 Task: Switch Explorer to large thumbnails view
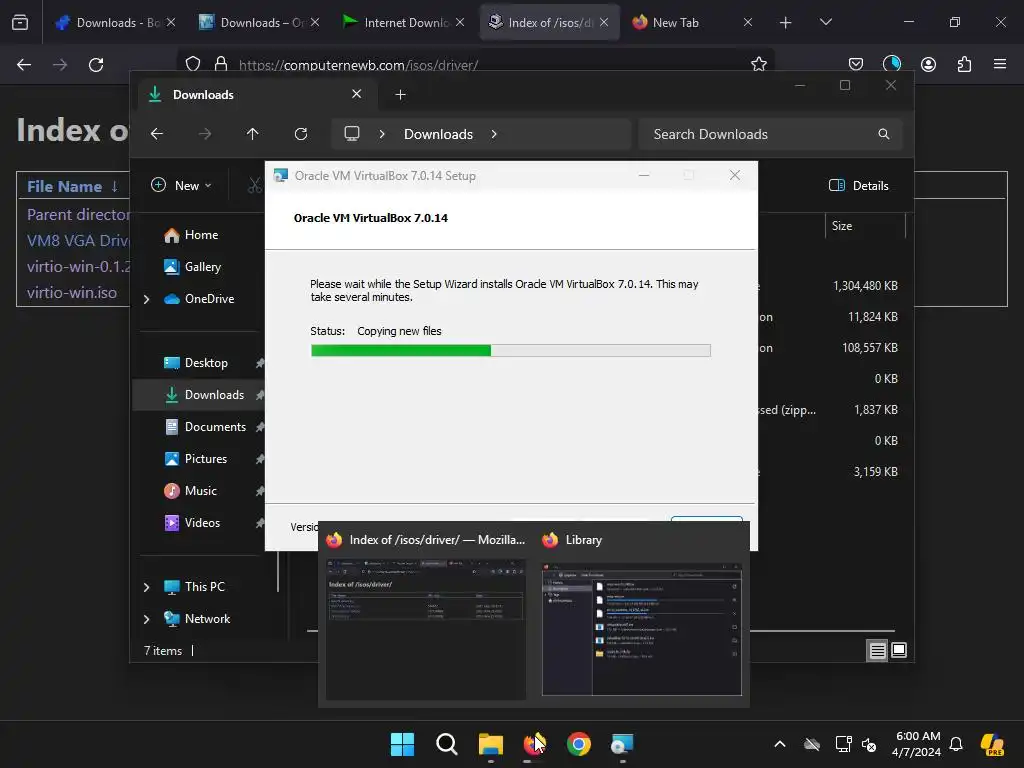tap(899, 650)
